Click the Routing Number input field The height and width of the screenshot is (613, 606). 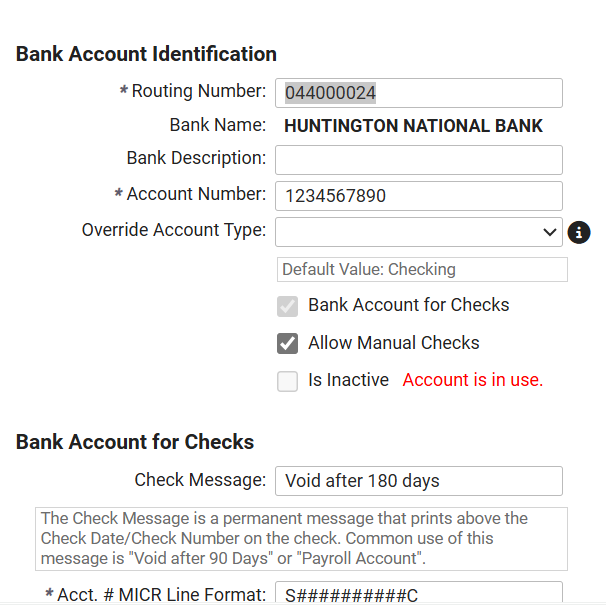(x=418, y=93)
